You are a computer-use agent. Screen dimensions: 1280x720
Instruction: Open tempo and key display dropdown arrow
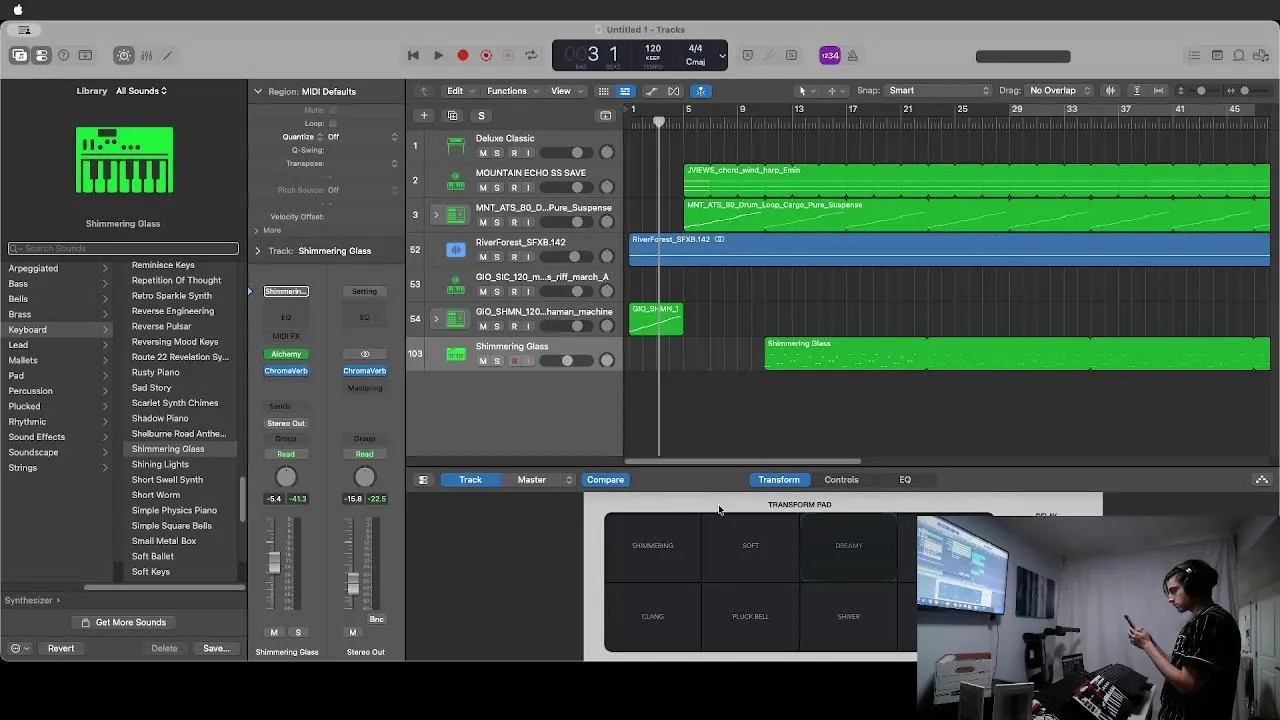tap(721, 56)
